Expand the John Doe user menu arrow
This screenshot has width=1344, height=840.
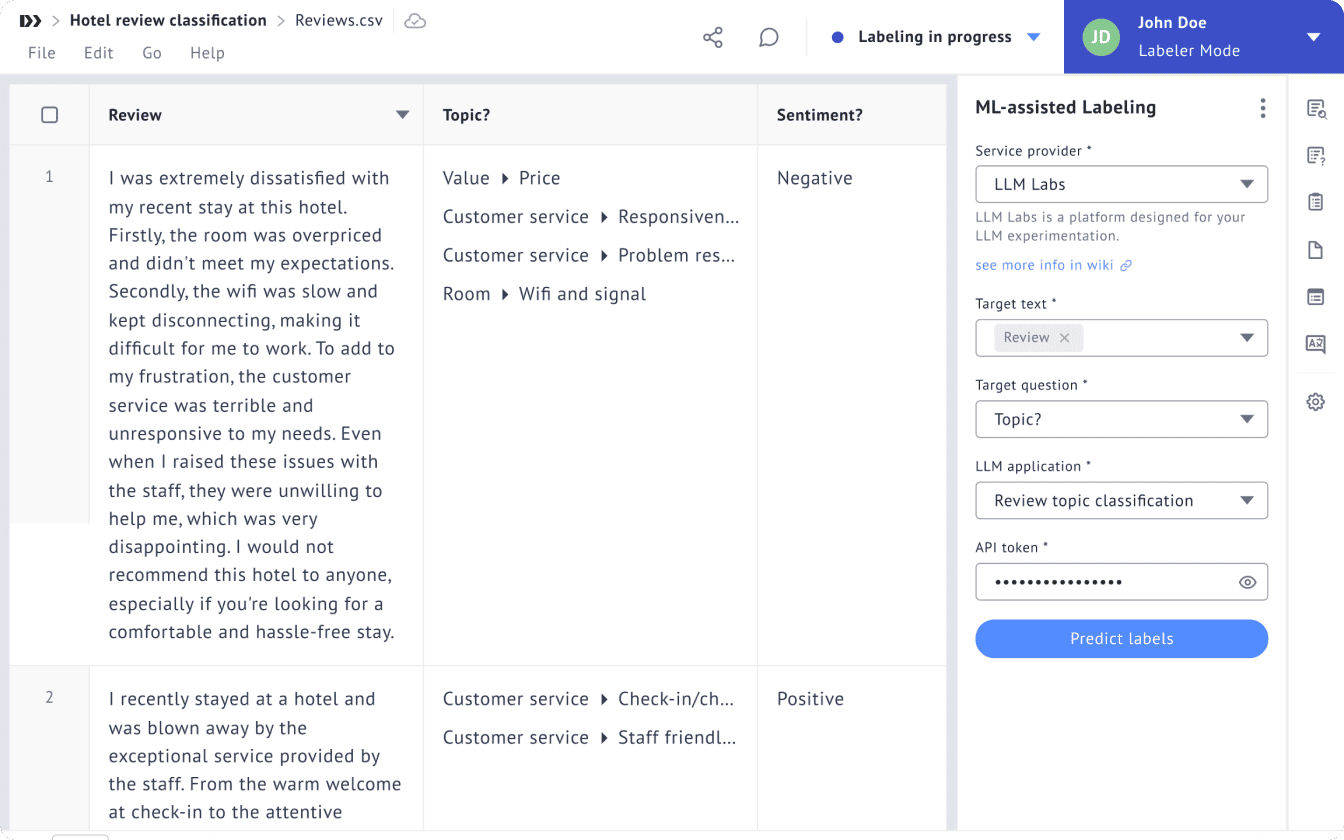point(1314,37)
